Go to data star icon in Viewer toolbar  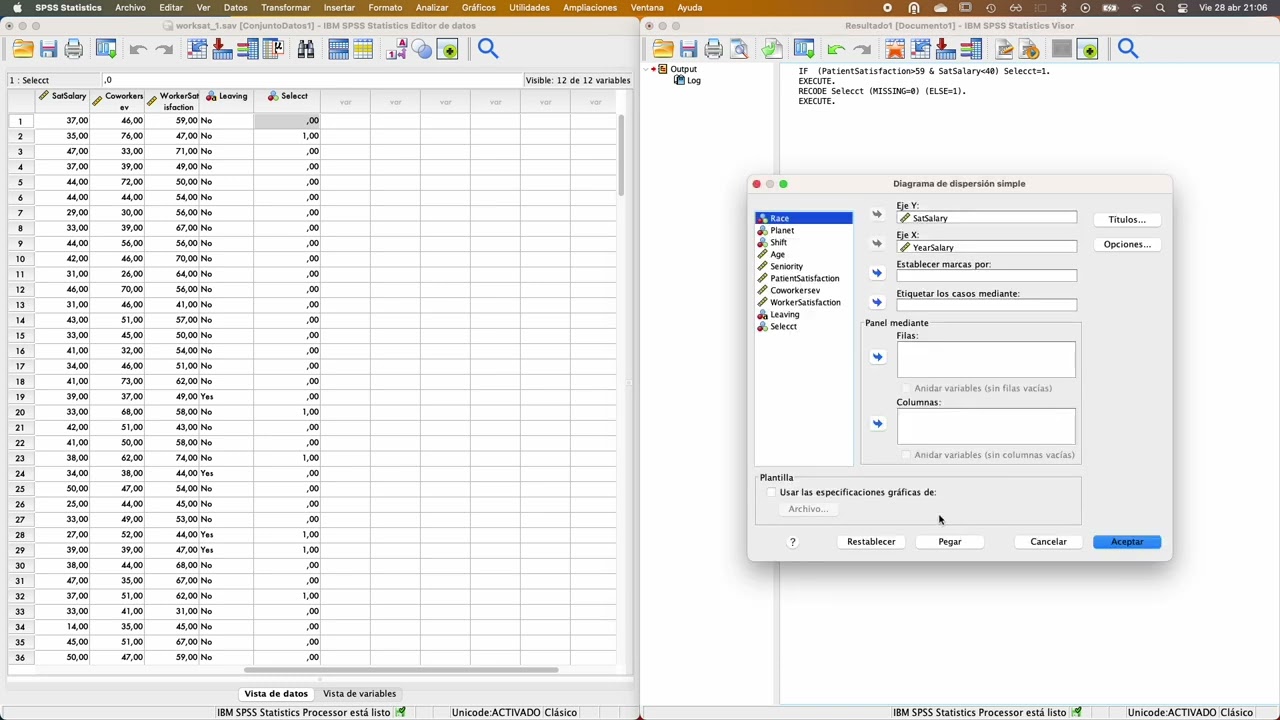pyautogui.click(x=895, y=49)
